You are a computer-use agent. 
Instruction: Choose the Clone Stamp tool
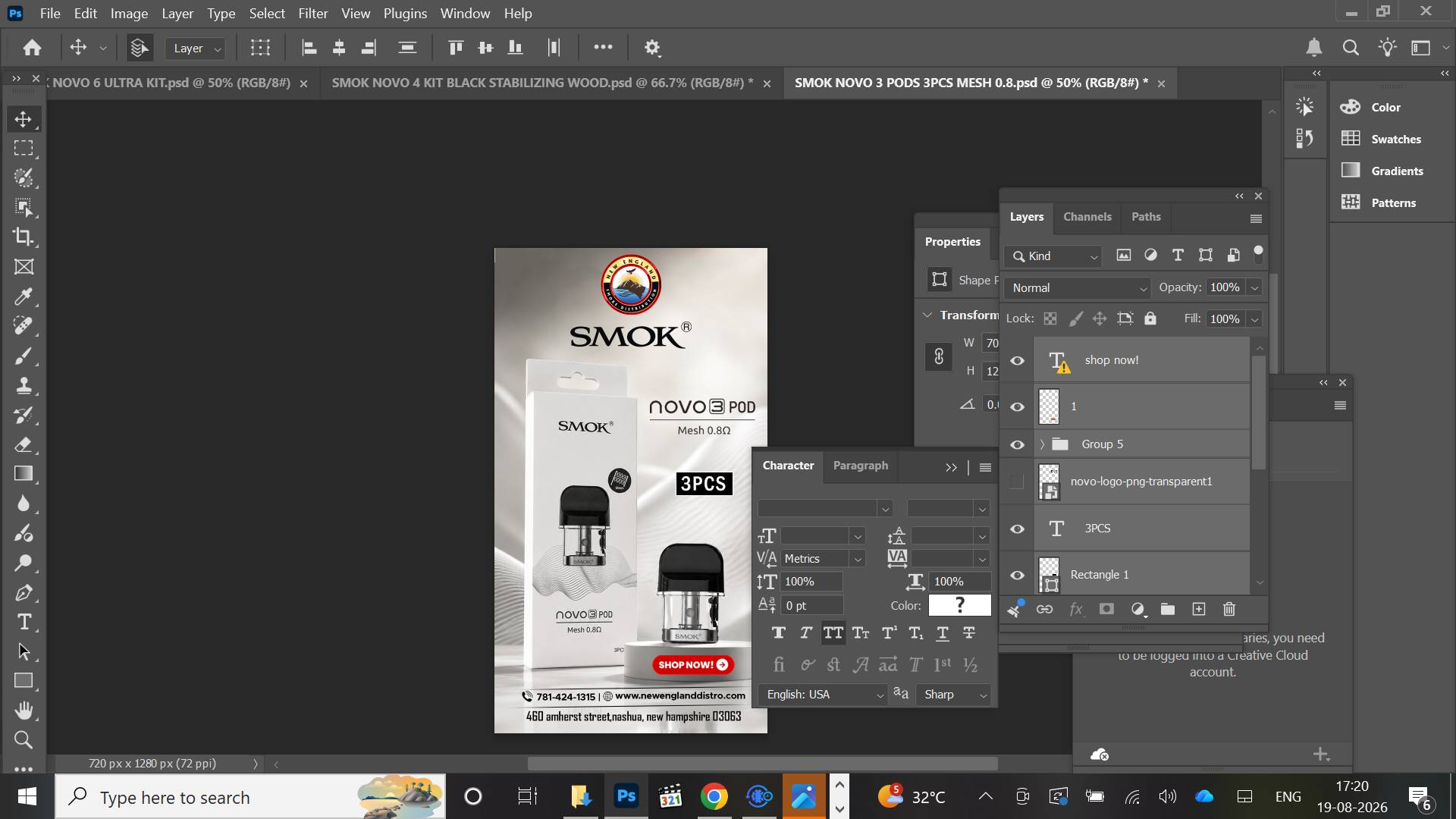(x=24, y=385)
